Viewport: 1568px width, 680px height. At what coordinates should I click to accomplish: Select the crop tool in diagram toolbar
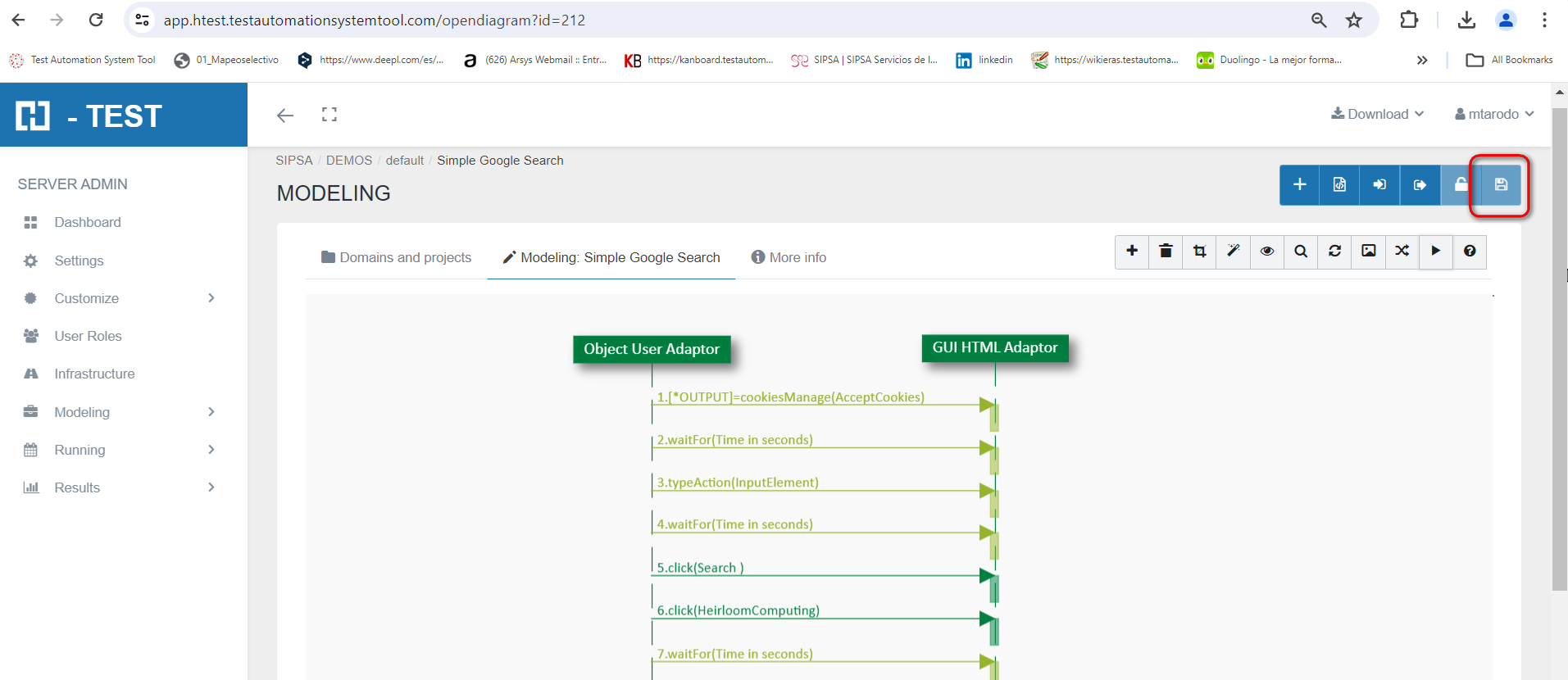coord(1199,252)
